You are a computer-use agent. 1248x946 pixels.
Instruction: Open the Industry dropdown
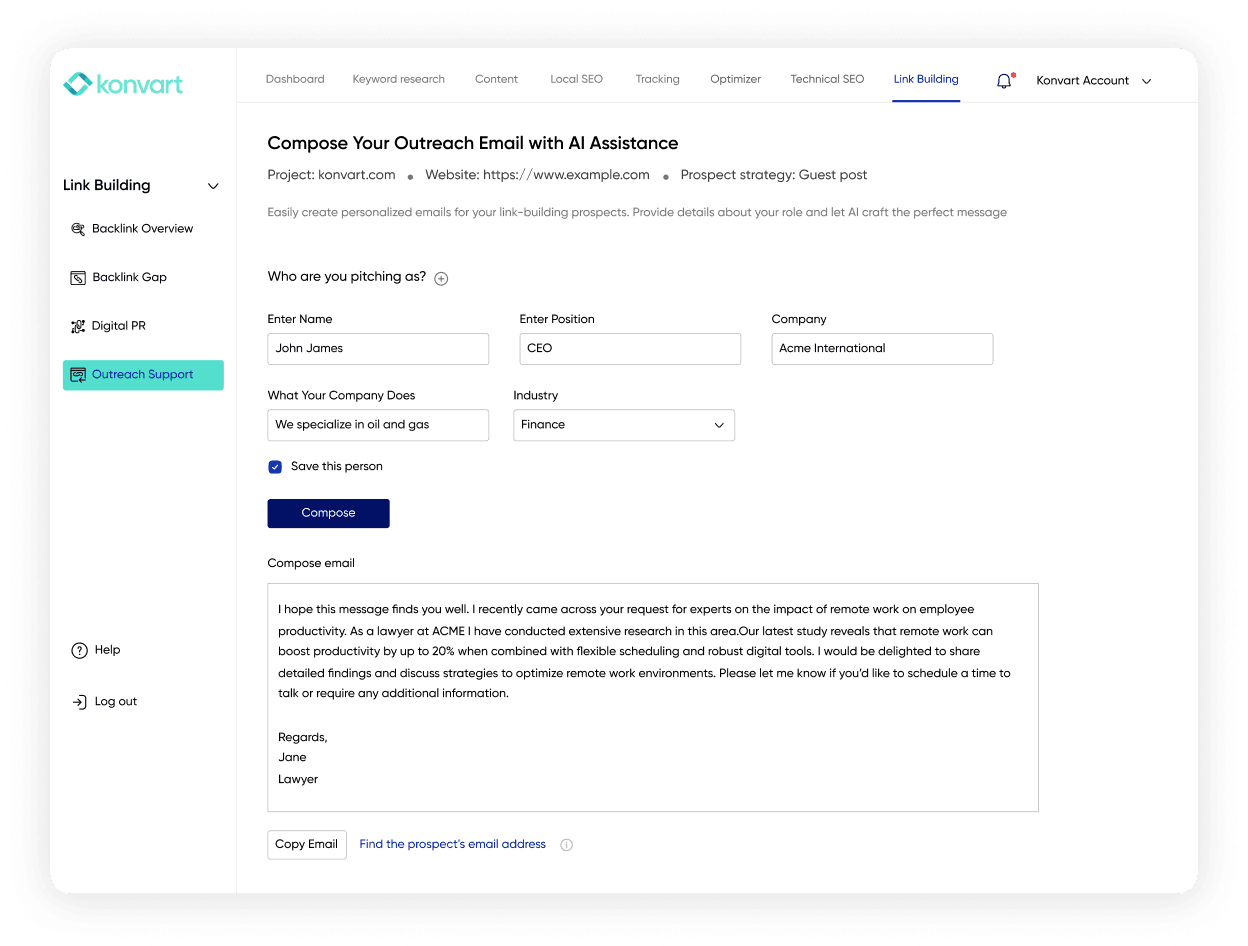pos(719,425)
